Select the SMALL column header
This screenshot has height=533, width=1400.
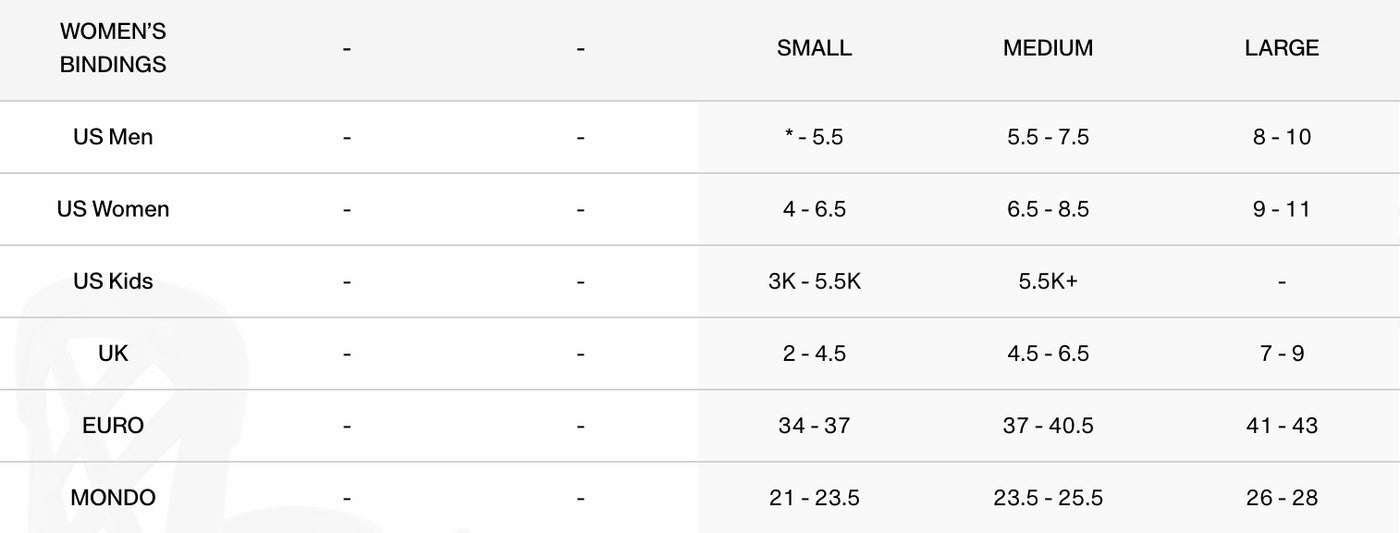pos(814,48)
